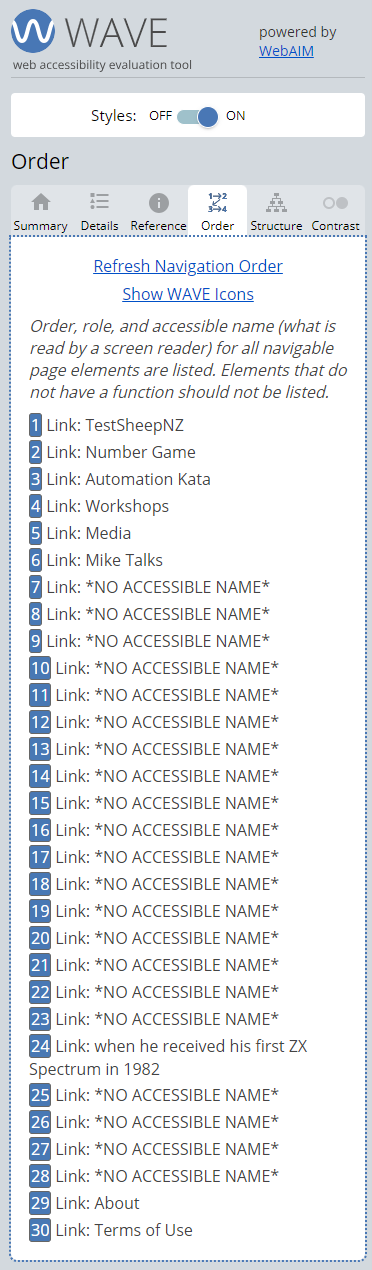Select the Details list icon

(99, 202)
